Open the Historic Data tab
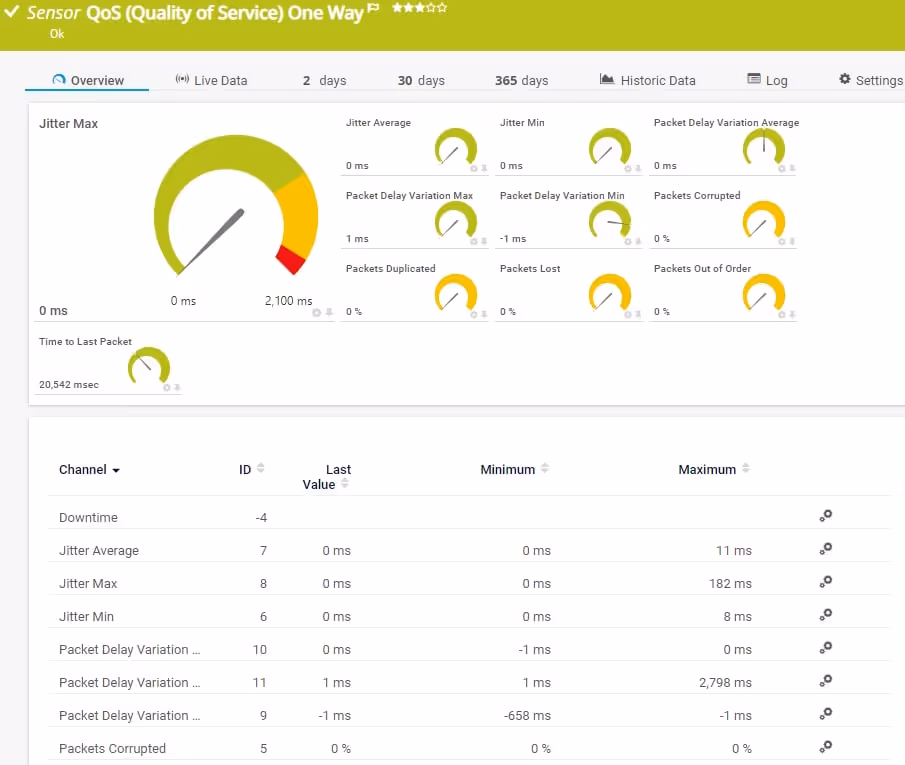The height and width of the screenshot is (765, 905). [x=647, y=80]
